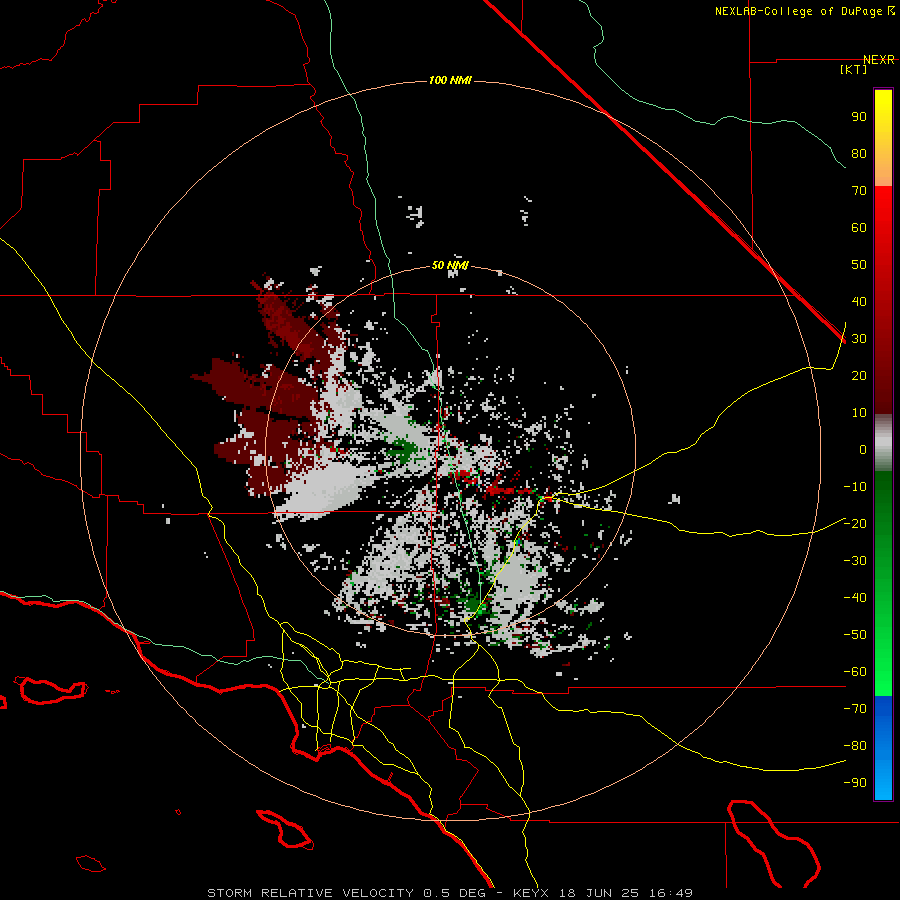Click the -20 value on velocity scale
Screen dimensions: 900x900
click(x=855, y=523)
